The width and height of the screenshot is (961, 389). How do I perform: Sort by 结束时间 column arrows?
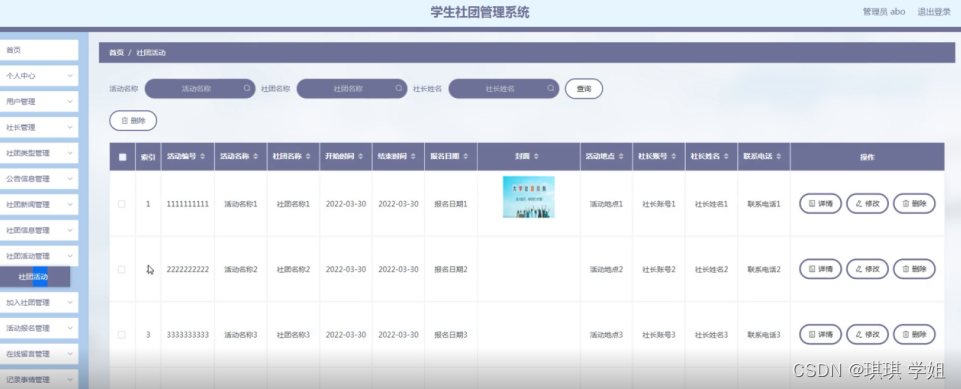tap(413, 157)
